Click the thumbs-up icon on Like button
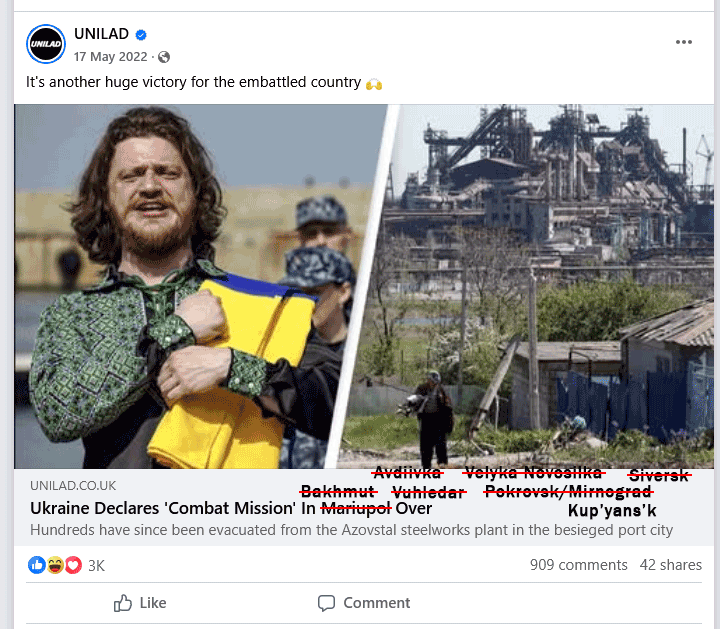Image resolution: width=720 pixels, height=629 pixels. point(123,603)
